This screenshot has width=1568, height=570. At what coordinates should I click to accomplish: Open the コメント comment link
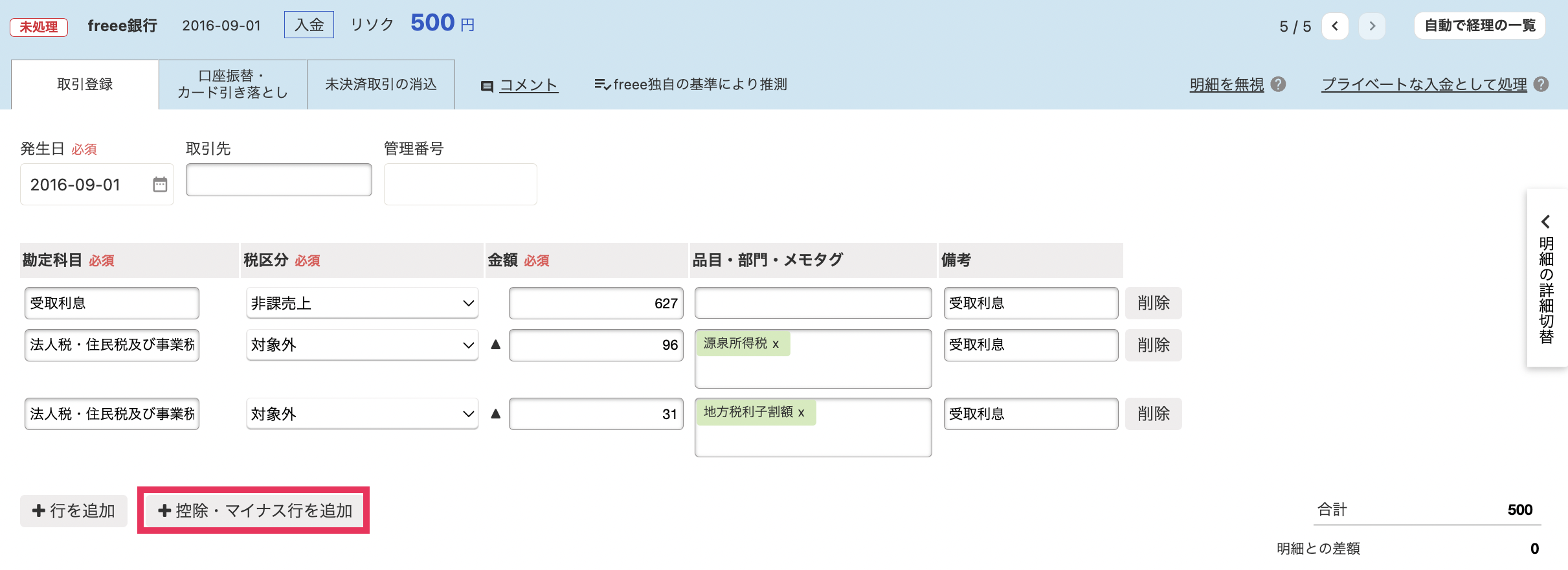tap(528, 85)
